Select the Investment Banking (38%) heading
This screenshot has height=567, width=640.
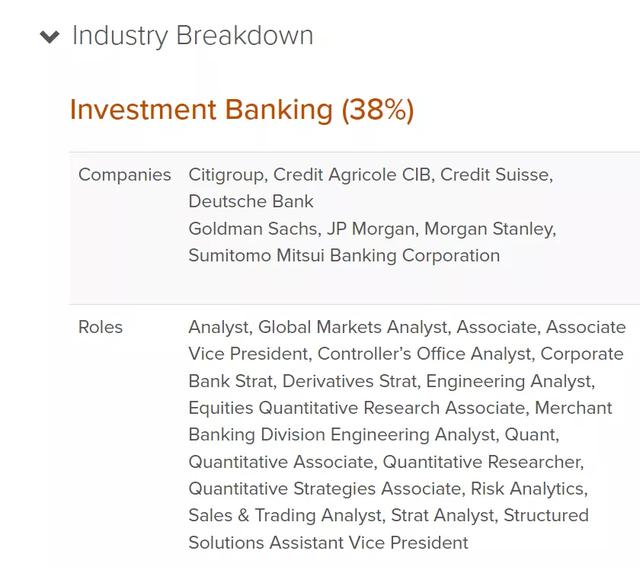click(241, 109)
